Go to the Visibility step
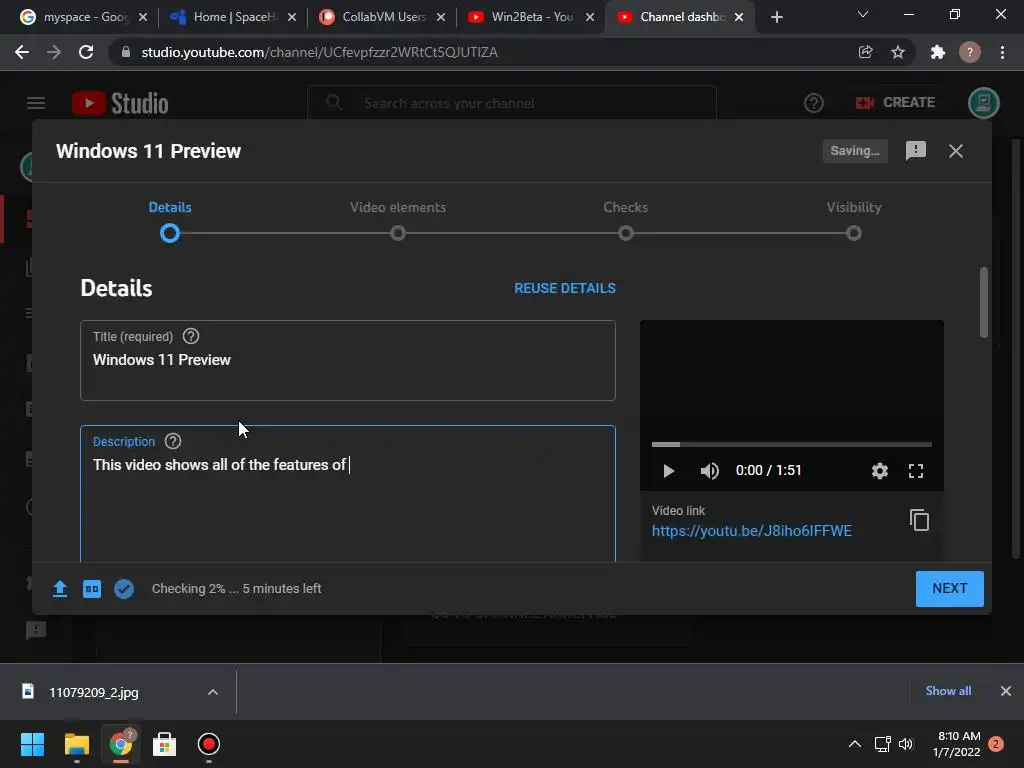Screen dimensions: 1024x768 tap(854, 222)
